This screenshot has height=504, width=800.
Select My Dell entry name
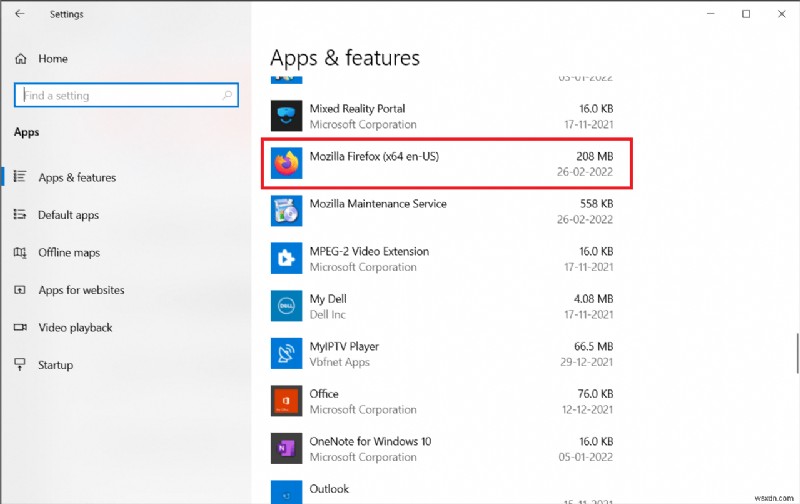click(x=328, y=299)
